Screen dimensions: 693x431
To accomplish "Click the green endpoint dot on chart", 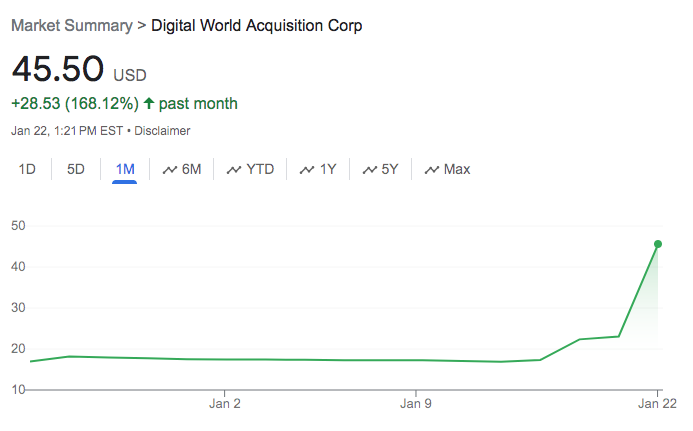I will point(658,244).
